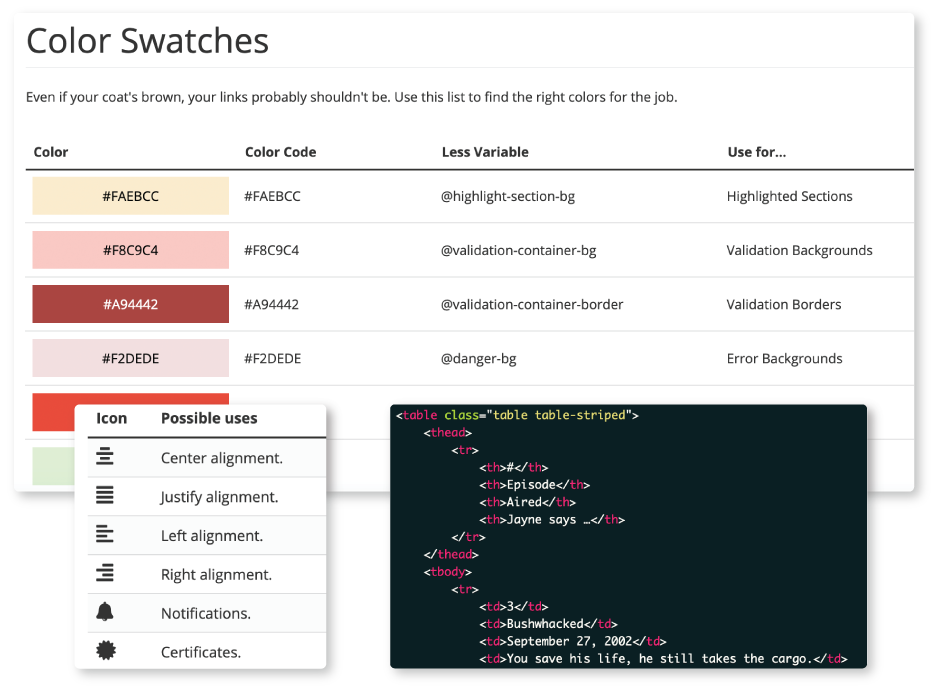Click the #F2DEDE color code cell

273,359
